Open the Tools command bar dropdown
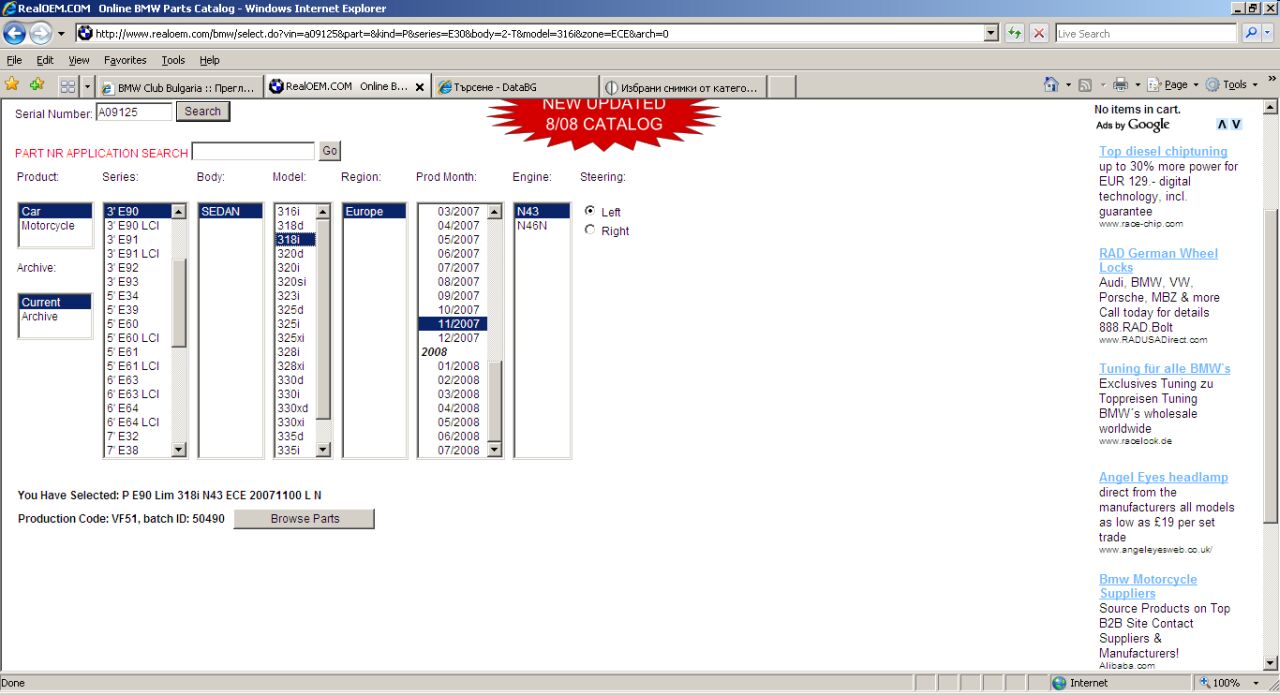 click(1233, 85)
